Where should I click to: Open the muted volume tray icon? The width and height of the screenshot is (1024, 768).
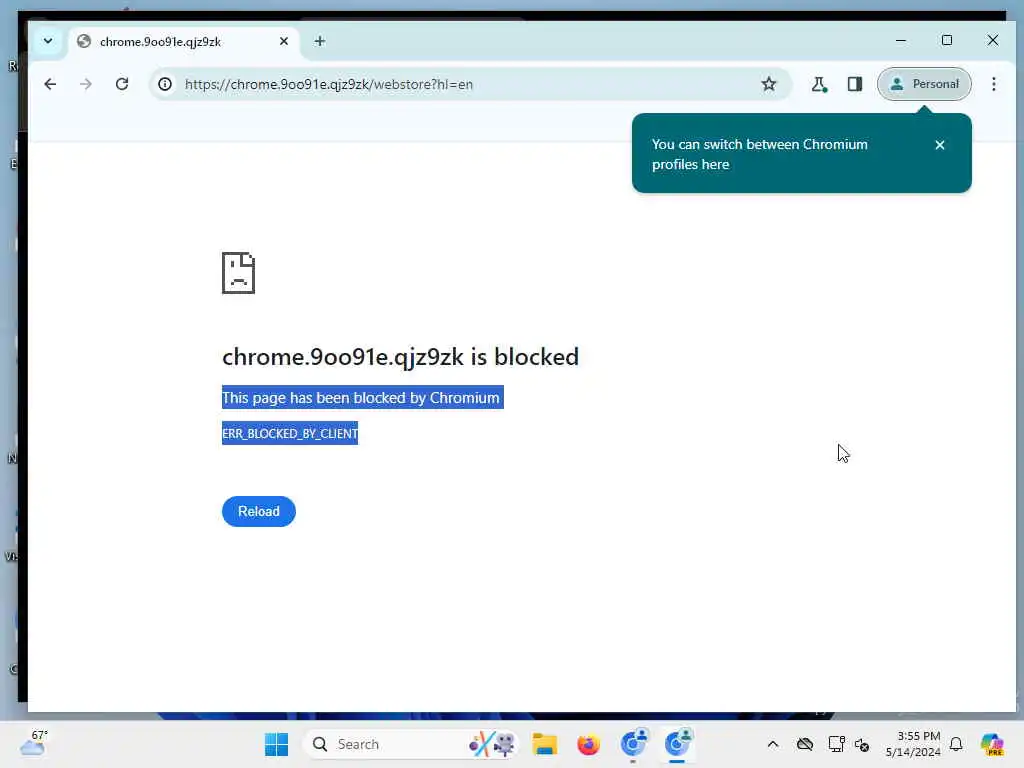(862, 745)
